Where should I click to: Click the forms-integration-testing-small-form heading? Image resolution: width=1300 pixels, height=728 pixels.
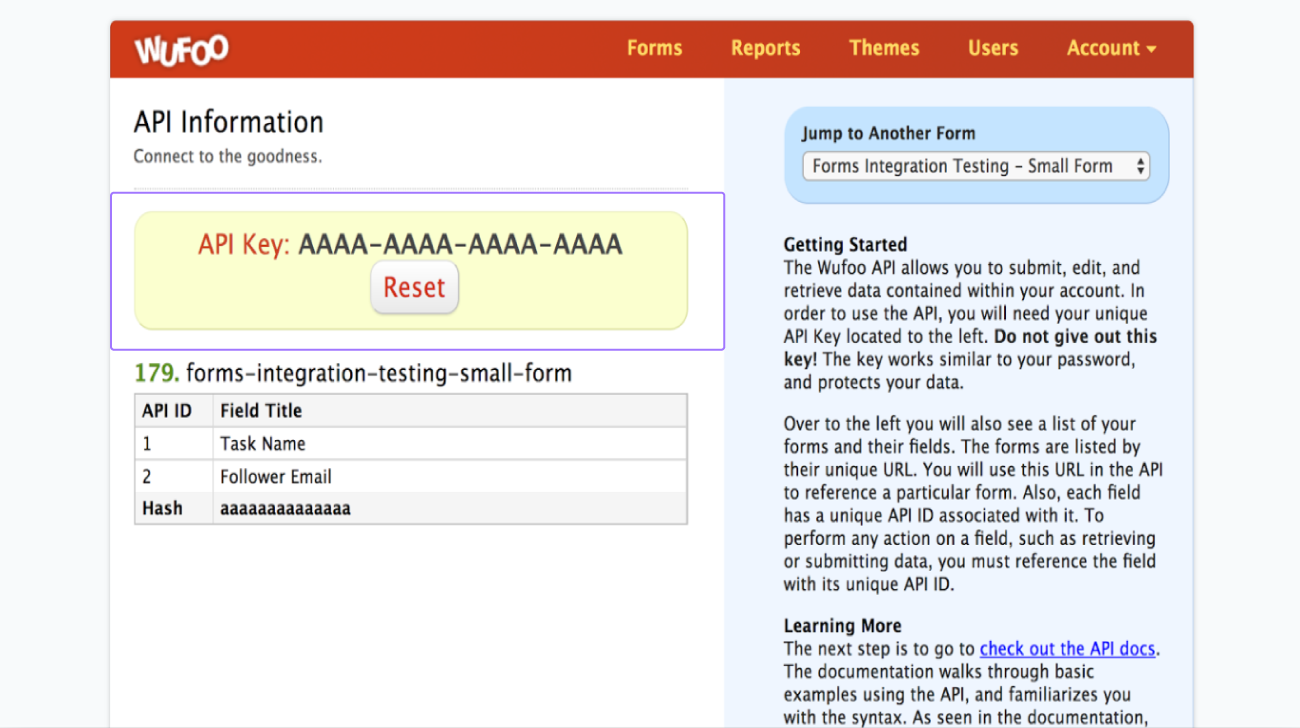(379, 374)
